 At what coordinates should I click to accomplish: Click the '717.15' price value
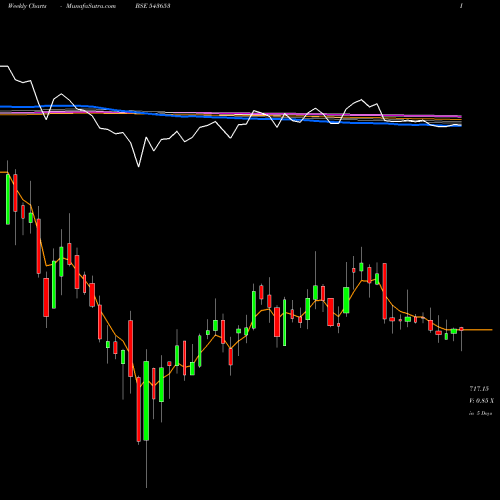point(479,389)
